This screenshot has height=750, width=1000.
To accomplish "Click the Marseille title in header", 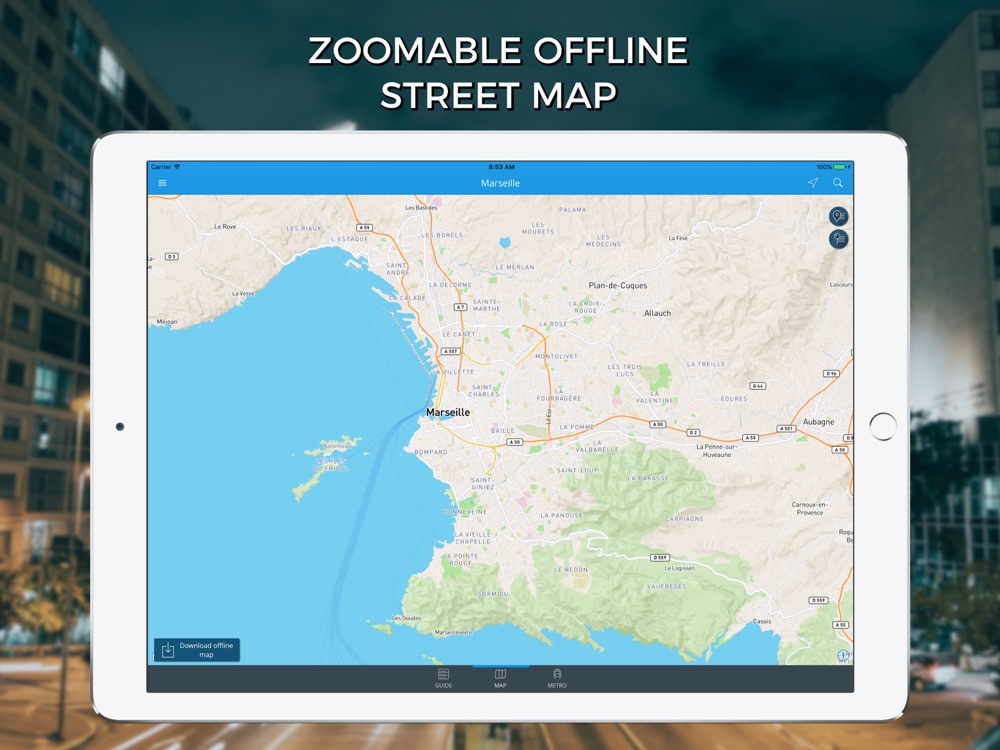I will tap(501, 183).
